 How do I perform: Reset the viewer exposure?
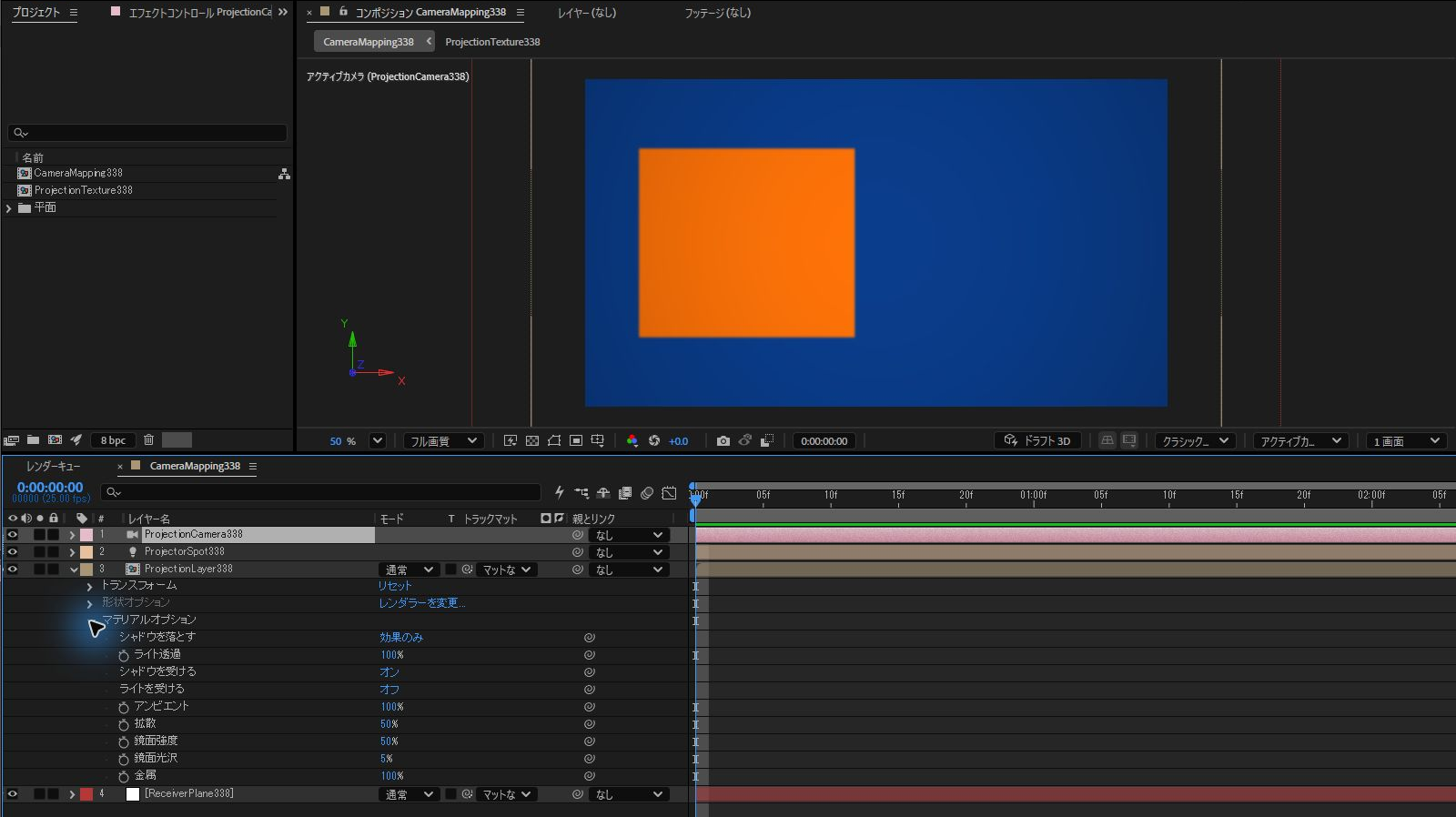654,441
